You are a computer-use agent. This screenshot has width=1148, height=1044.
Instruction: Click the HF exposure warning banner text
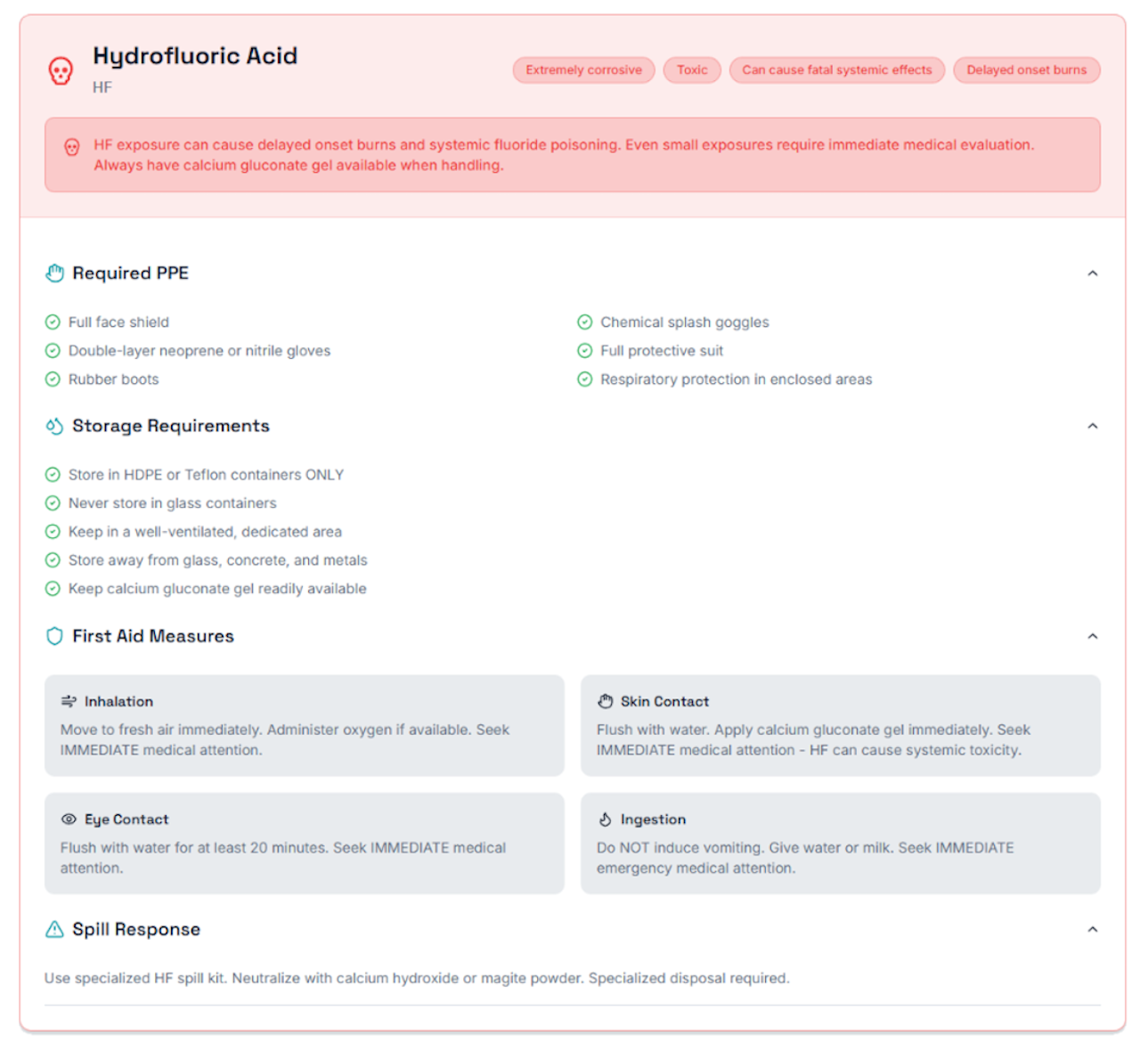click(x=565, y=155)
